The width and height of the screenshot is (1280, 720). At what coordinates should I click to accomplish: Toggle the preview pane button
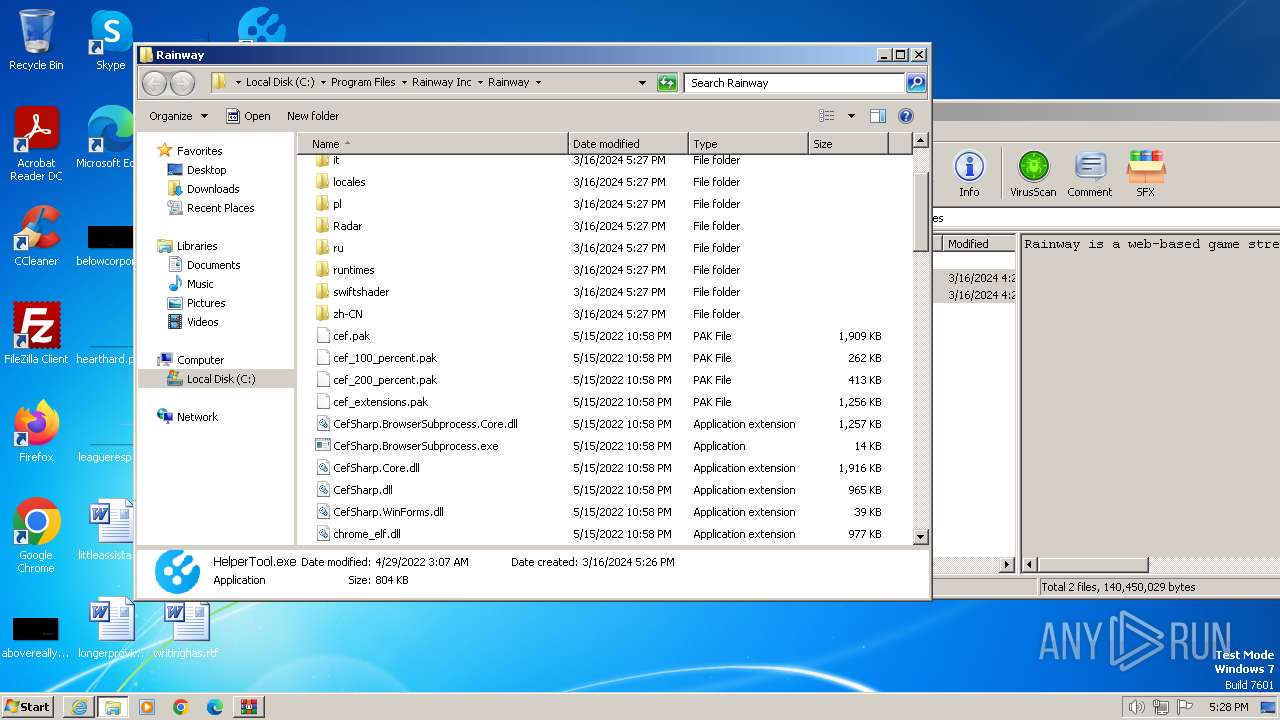point(877,116)
